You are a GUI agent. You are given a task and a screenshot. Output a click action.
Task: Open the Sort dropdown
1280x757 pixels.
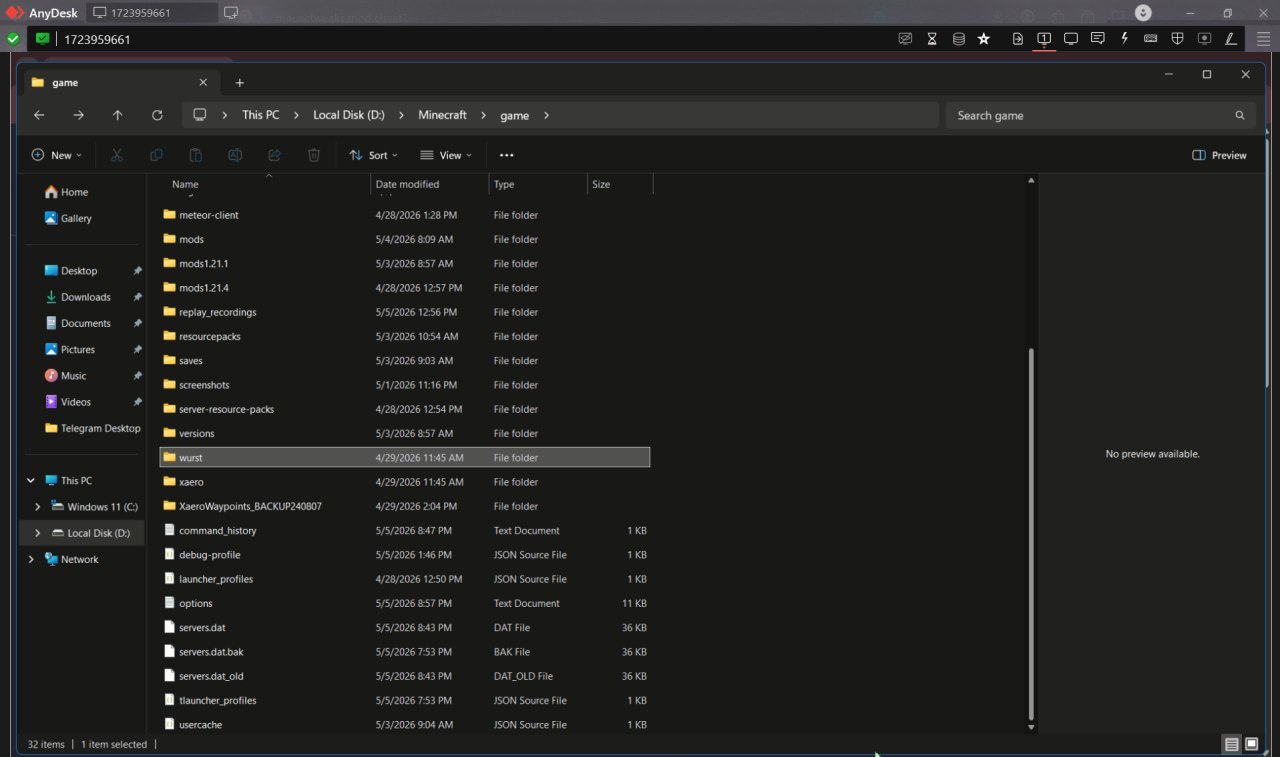pyautogui.click(x=373, y=155)
